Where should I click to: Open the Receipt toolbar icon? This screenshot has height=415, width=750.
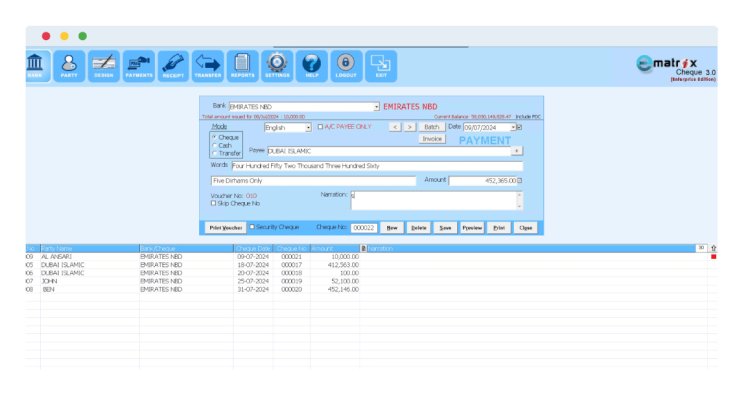click(x=173, y=66)
